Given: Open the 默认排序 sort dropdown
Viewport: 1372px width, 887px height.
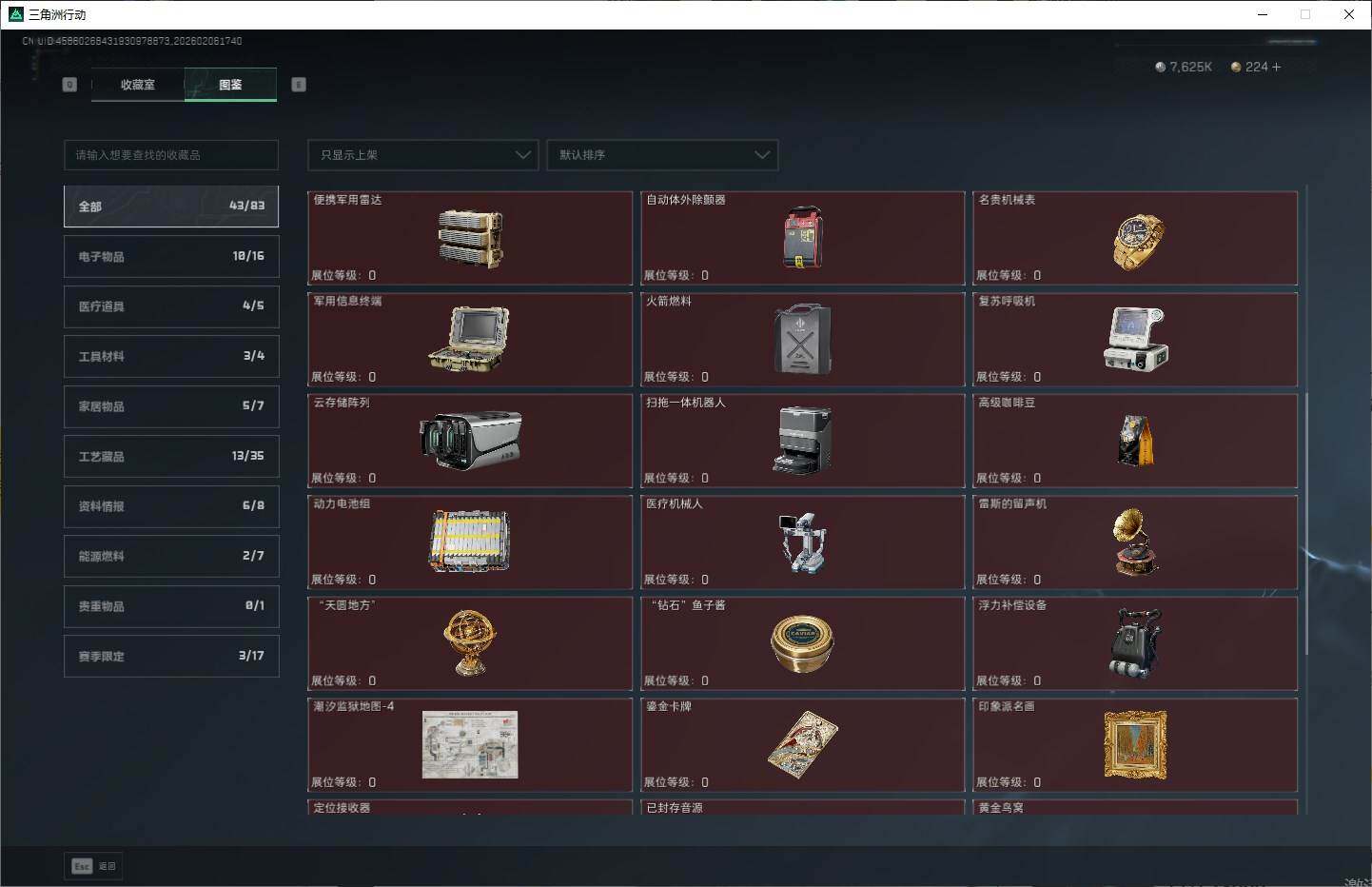Looking at the screenshot, I should pyautogui.click(x=662, y=155).
